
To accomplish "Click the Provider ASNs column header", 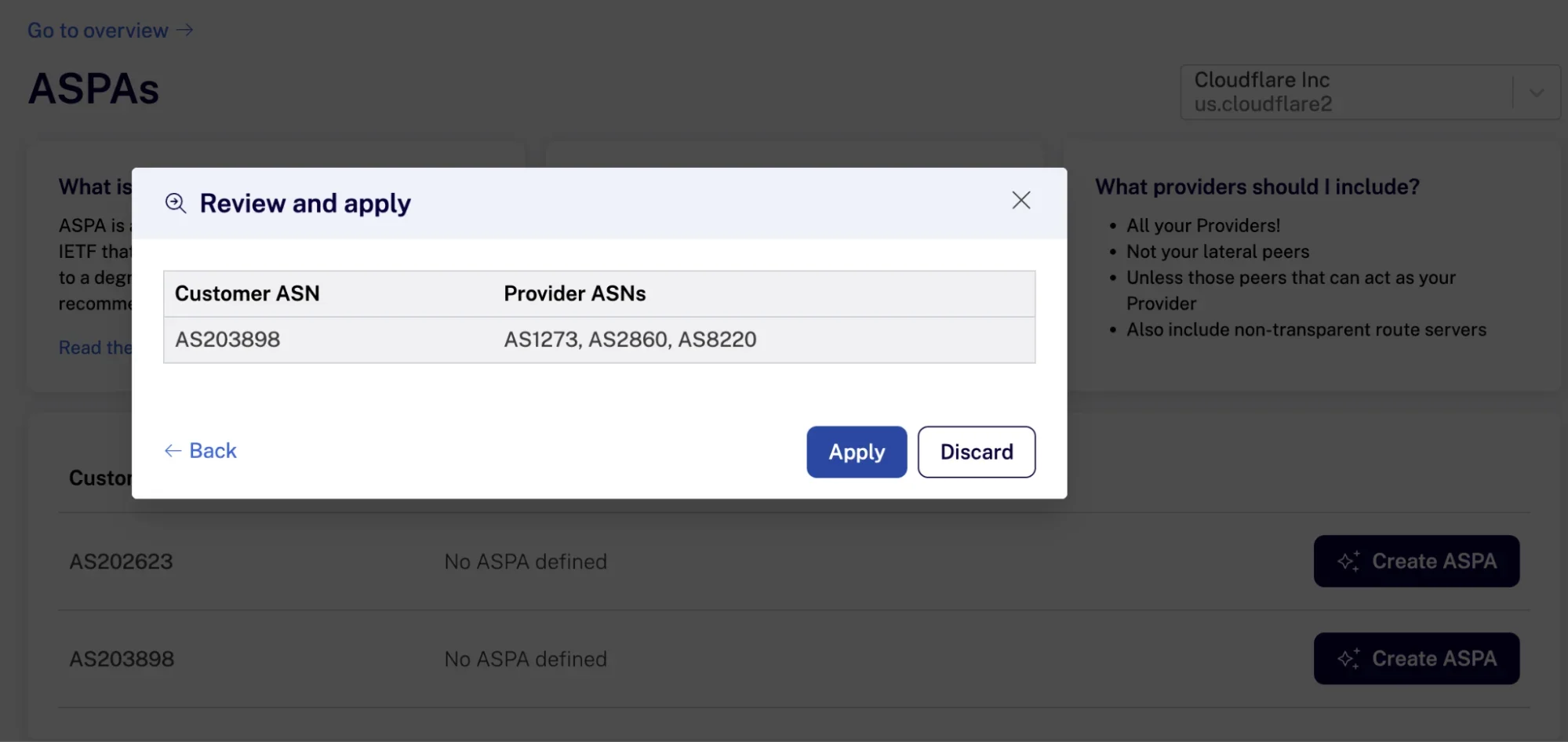I will tap(575, 293).
